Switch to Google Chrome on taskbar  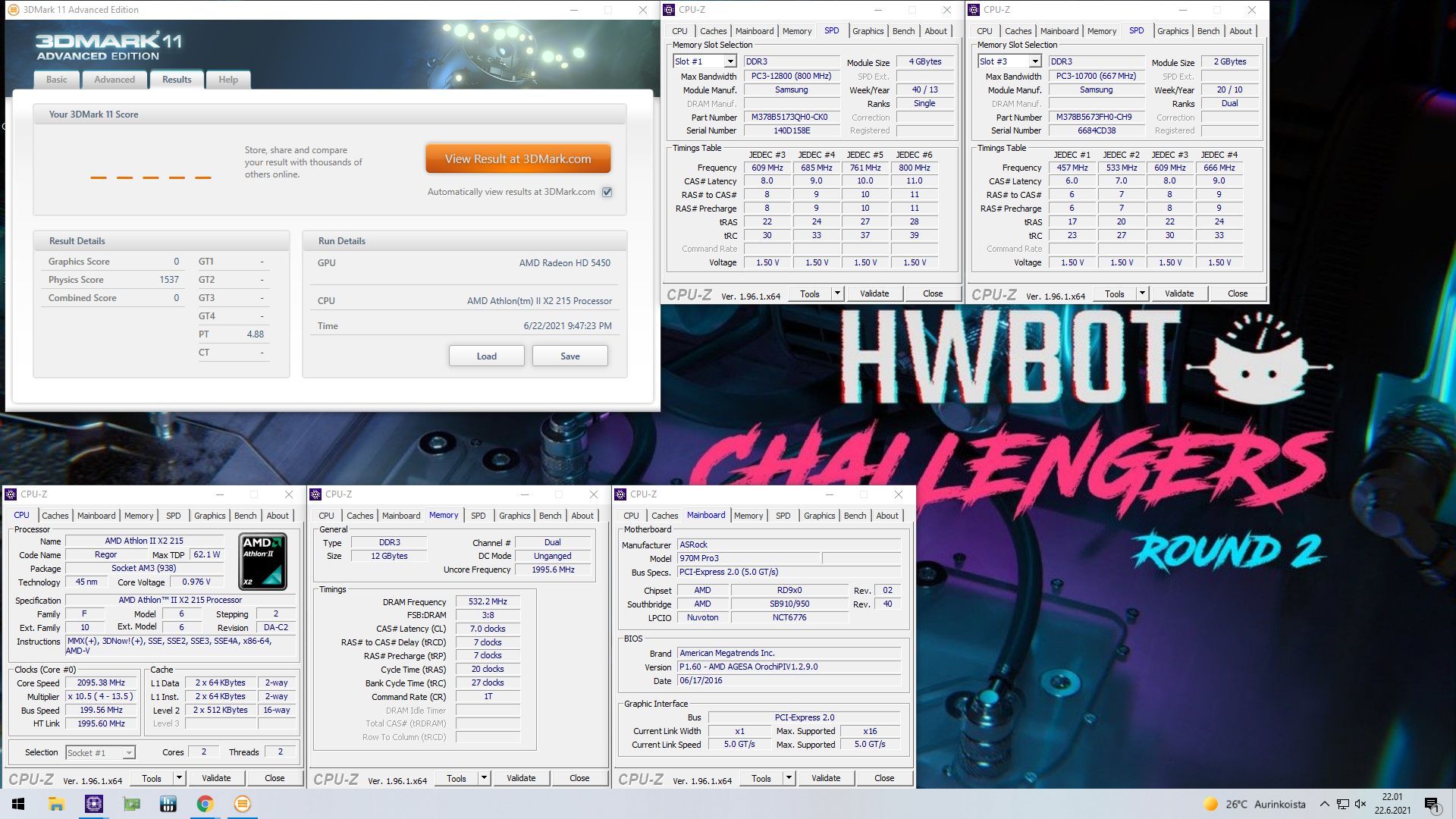tap(206, 804)
